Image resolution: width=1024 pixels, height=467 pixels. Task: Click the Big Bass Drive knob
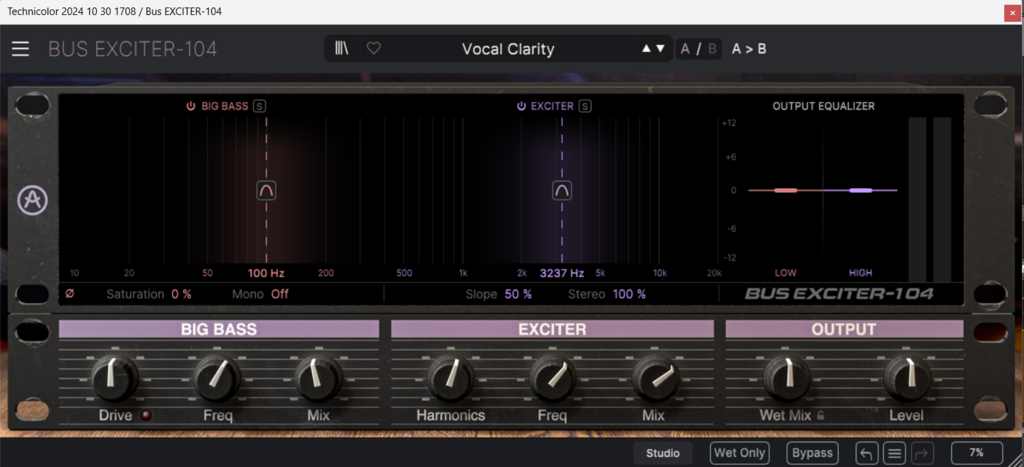(x=115, y=378)
